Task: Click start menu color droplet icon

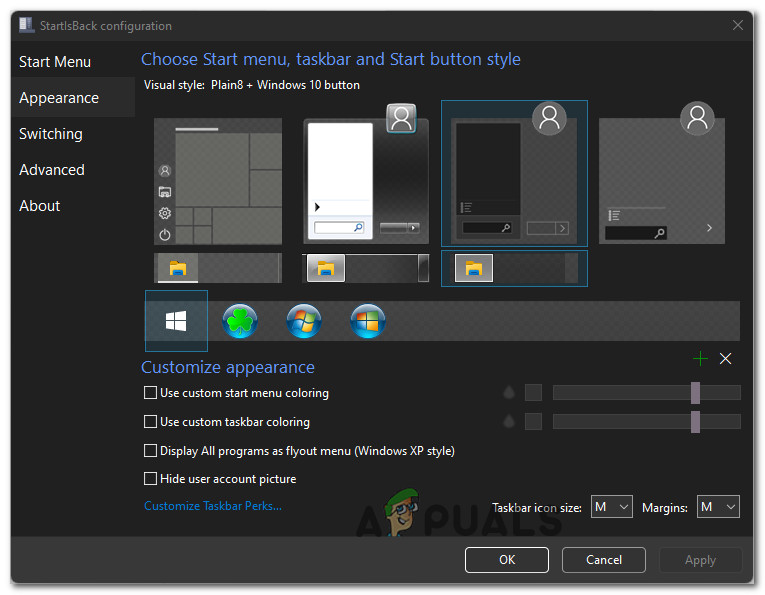Action: (509, 393)
